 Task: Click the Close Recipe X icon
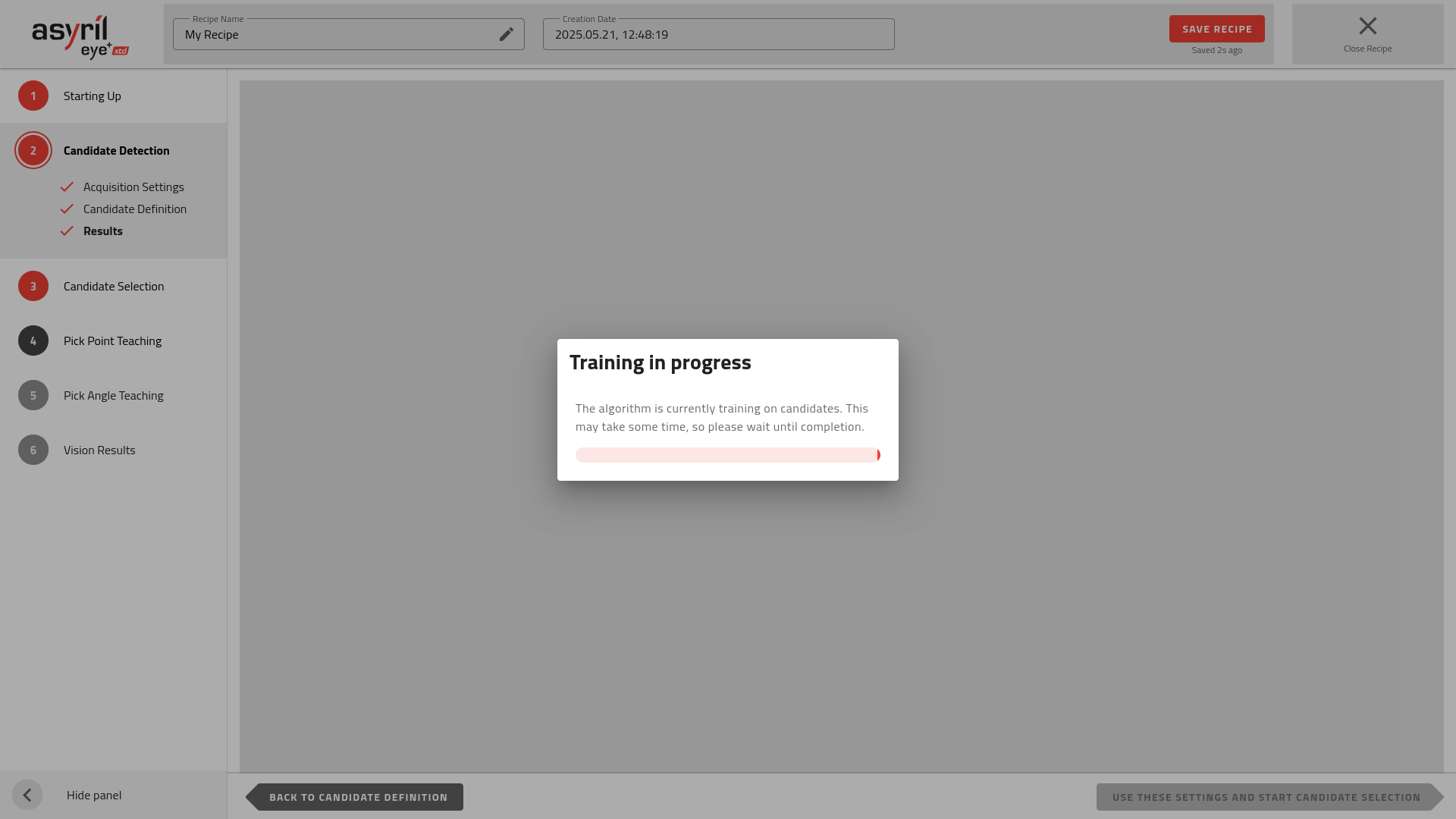(1367, 26)
